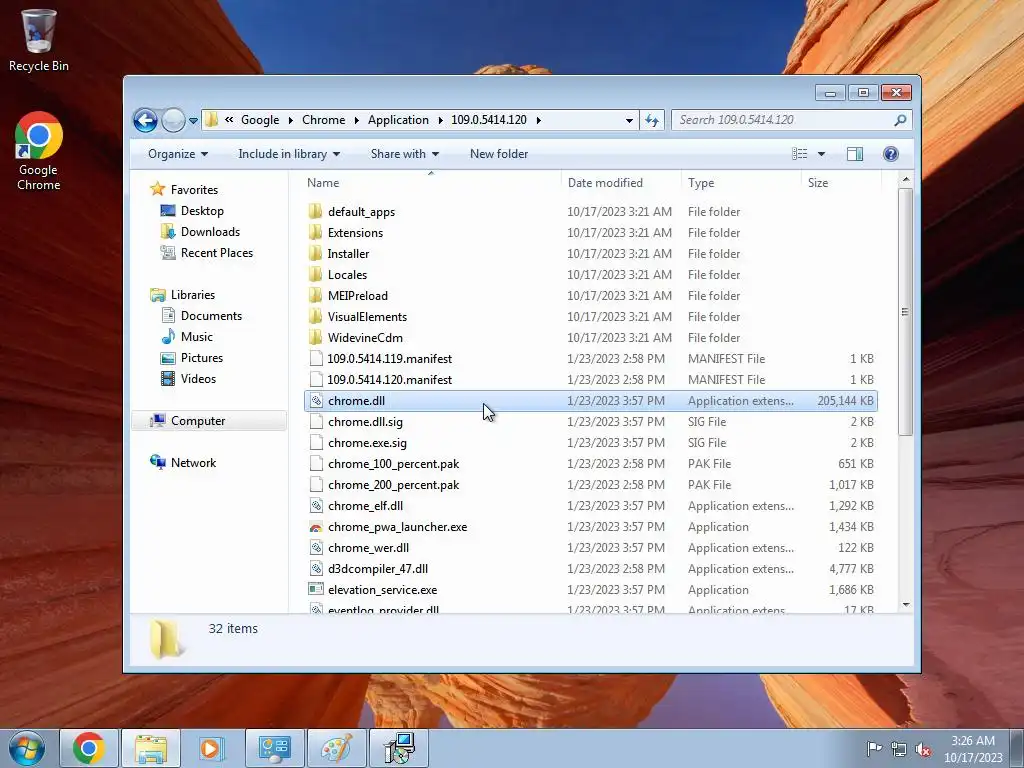Open Music library

point(196,337)
